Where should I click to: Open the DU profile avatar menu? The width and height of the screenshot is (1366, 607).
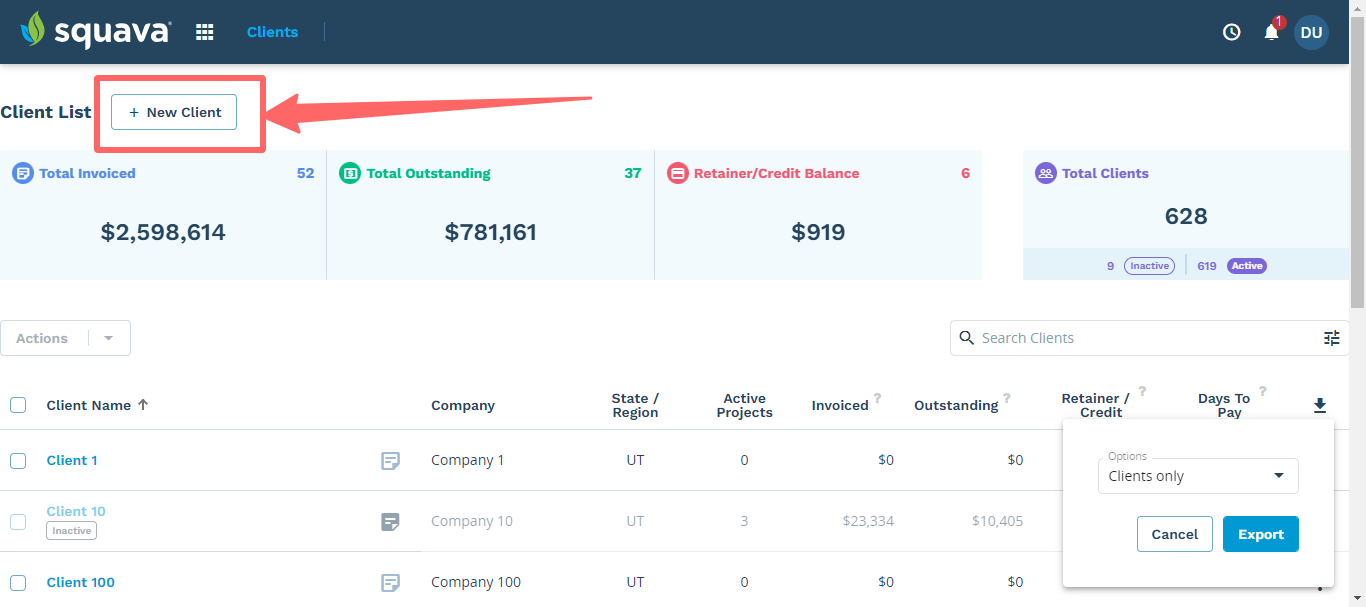coord(1311,32)
